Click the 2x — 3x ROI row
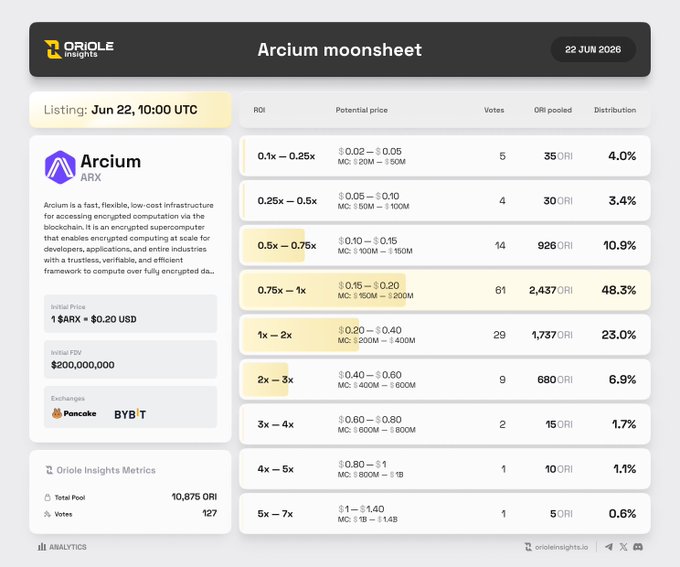The width and height of the screenshot is (680, 567). (x=445, y=380)
